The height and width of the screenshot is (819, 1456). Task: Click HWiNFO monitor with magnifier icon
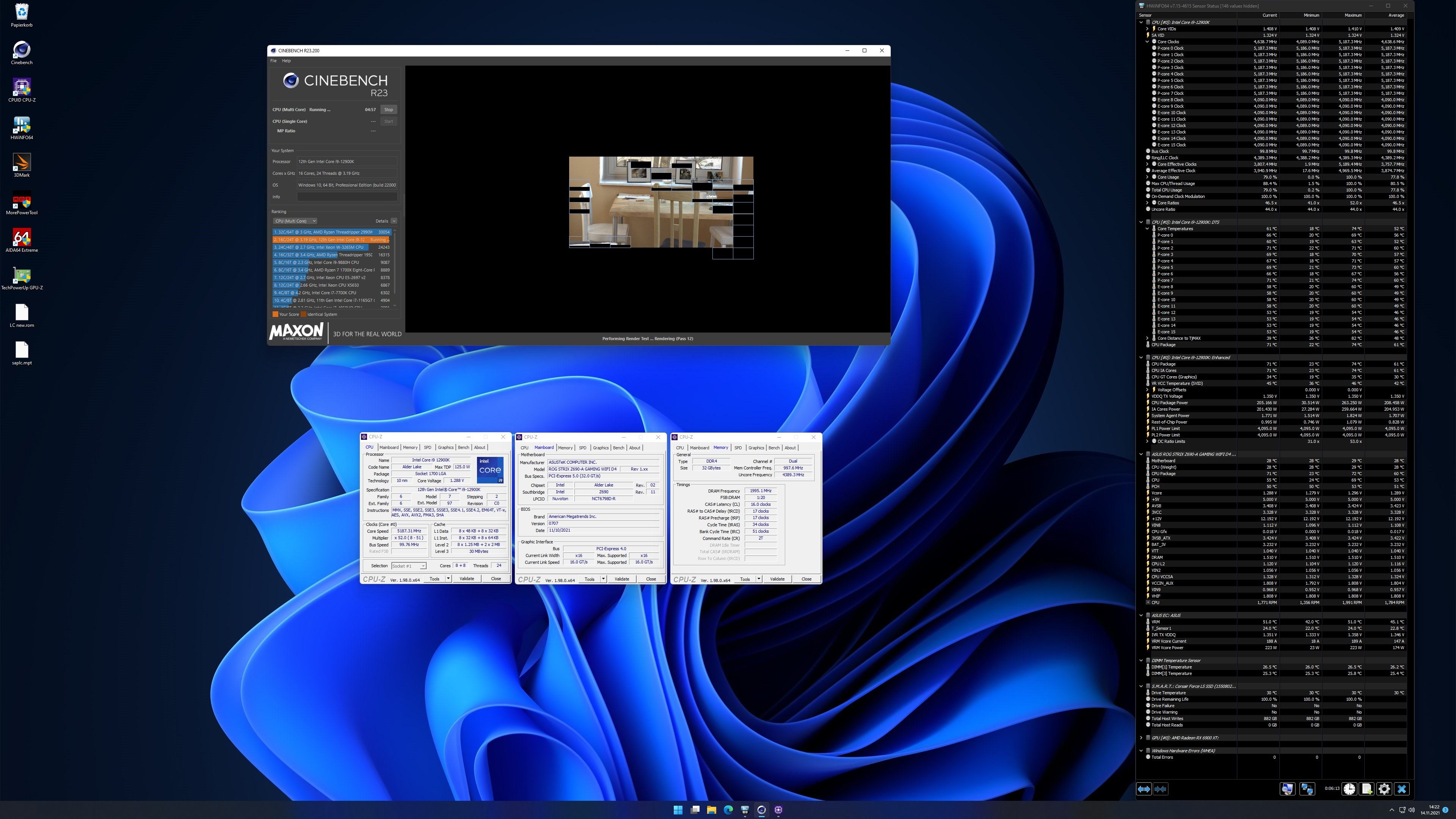1287,789
